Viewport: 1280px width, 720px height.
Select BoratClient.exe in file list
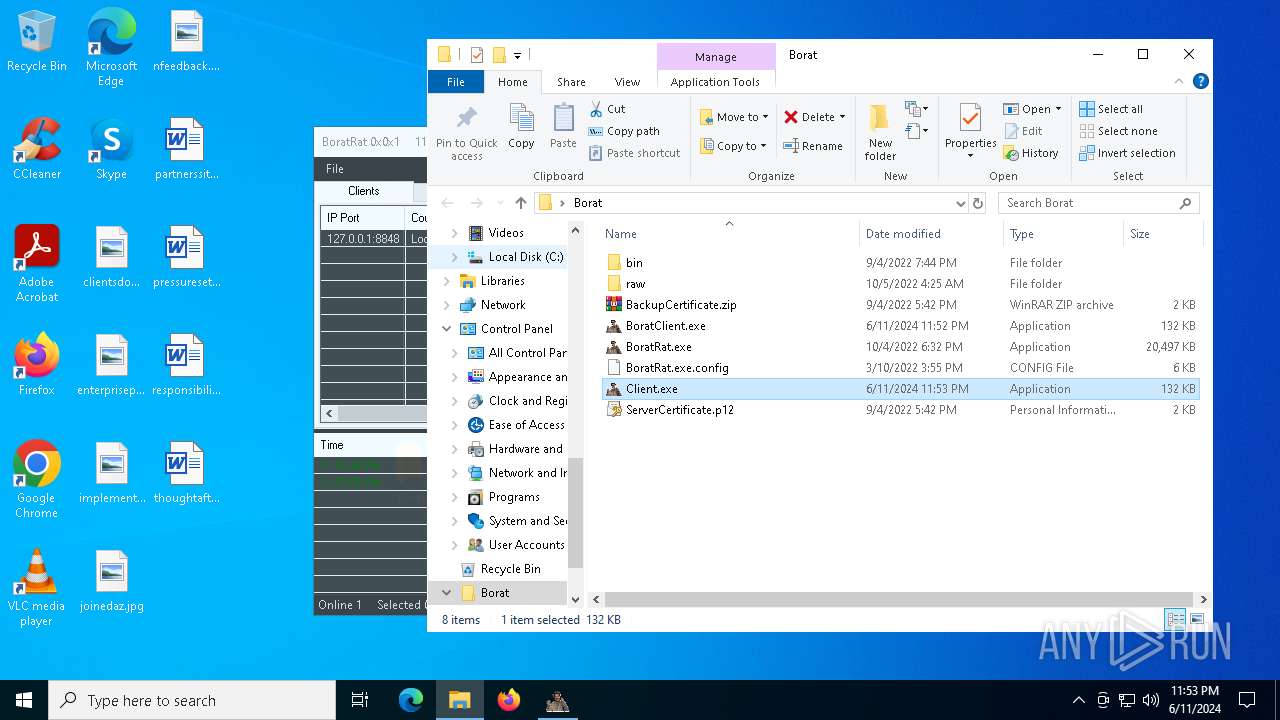(665, 326)
